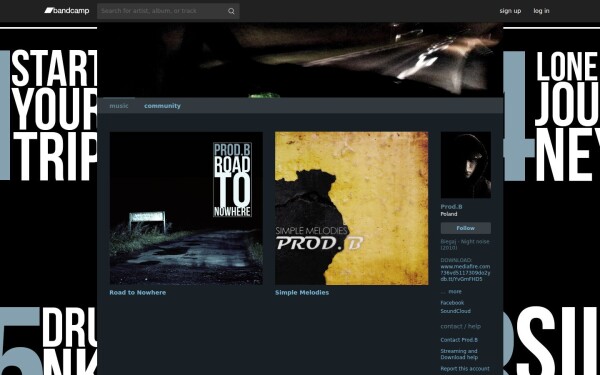This screenshot has height=375, width=600.
Task: Click the Simple Melodies title link
Action: coord(302,292)
